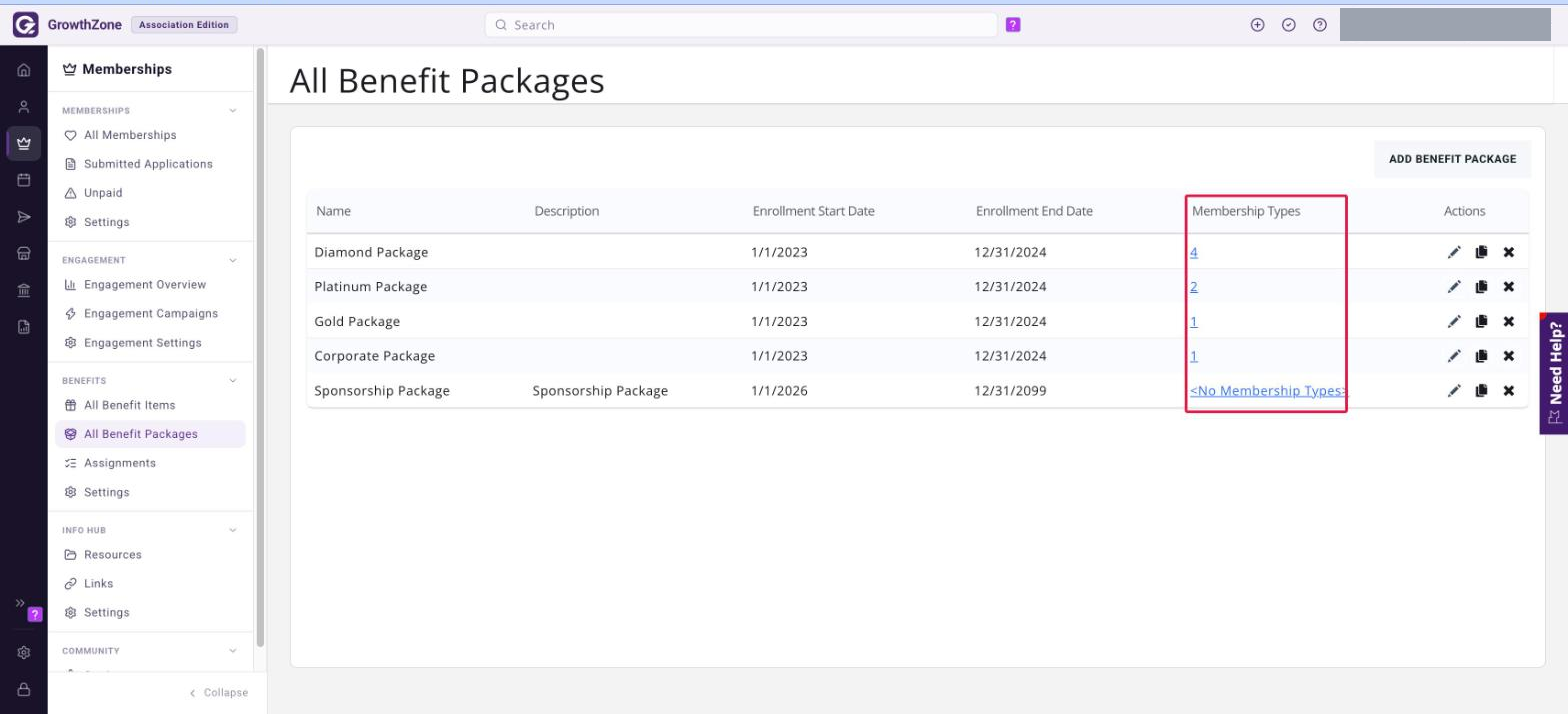This screenshot has height=714, width=1568.
Task: Copy the Corporate Package
Action: pos(1481,356)
